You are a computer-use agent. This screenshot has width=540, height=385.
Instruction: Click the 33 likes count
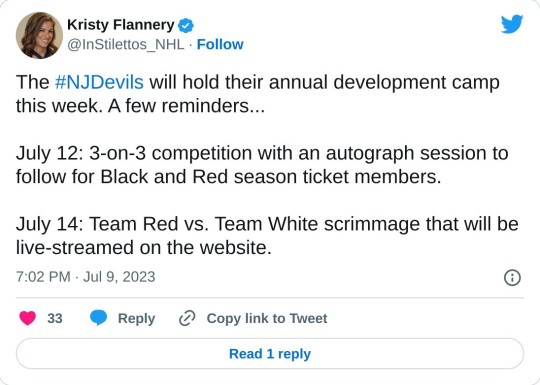[x=55, y=318]
